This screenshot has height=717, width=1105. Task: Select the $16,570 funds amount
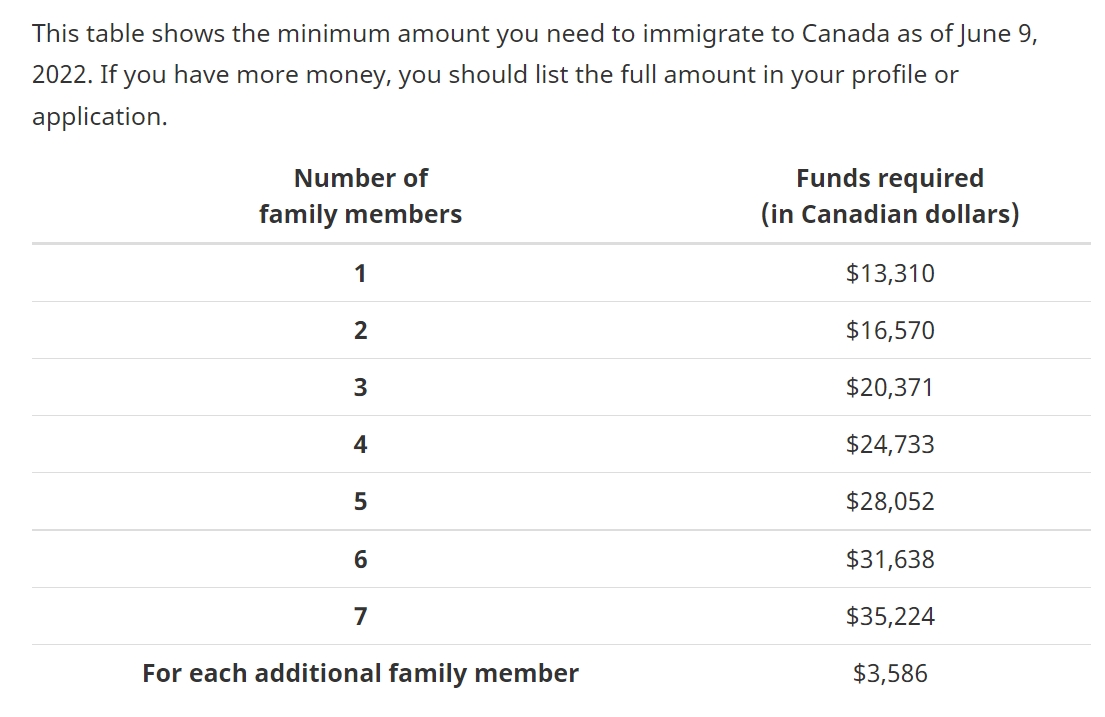click(890, 330)
